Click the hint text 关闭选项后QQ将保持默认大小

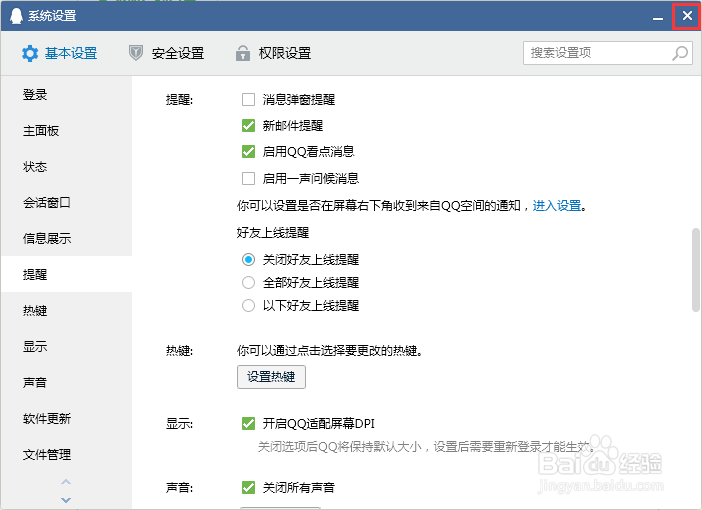click(340, 446)
